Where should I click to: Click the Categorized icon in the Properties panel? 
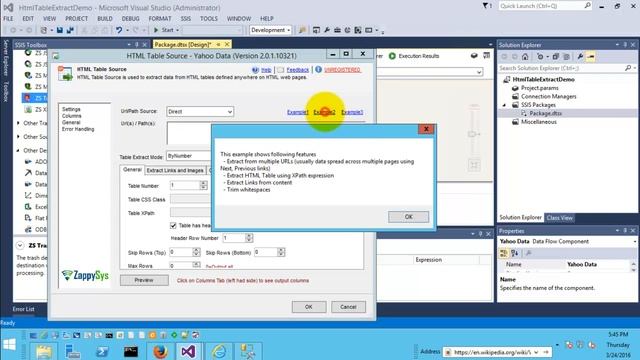[503, 253]
